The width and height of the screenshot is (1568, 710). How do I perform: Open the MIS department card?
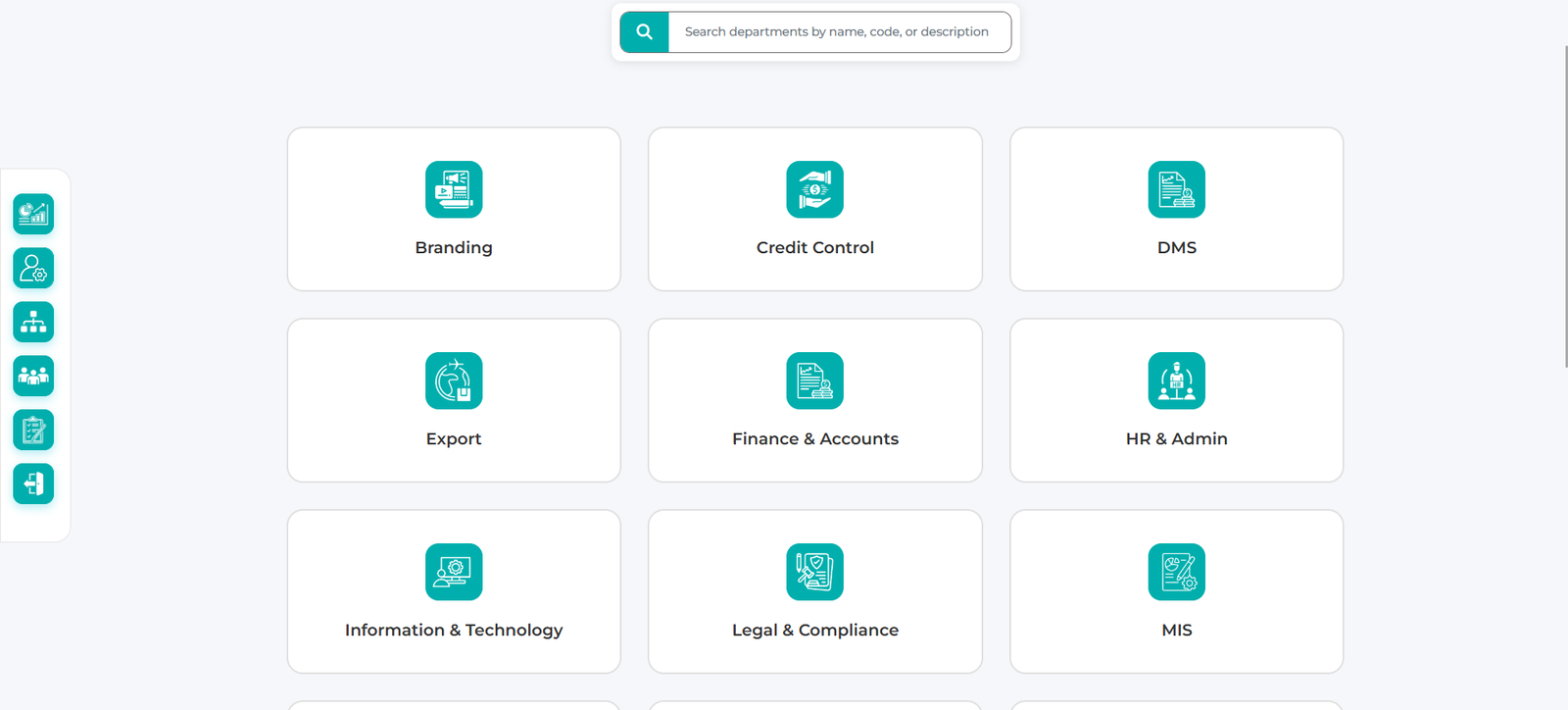(1177, 591)
